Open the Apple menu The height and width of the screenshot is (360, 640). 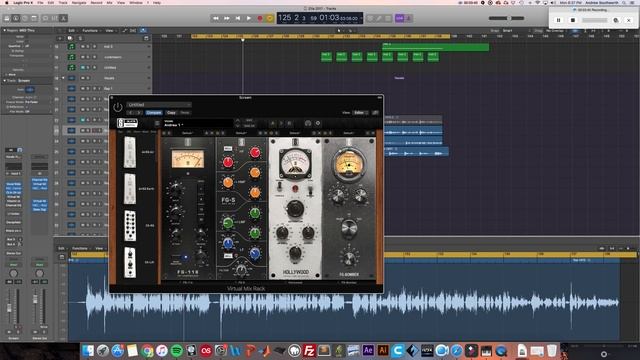point(6,2)
